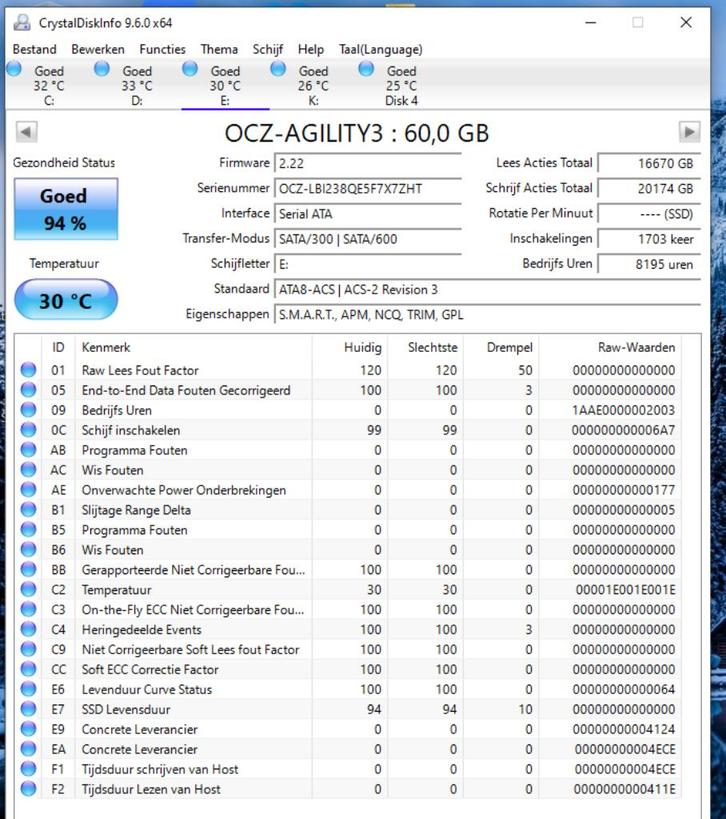
Task: Open the Schijf menu
Action: point(268,49)
